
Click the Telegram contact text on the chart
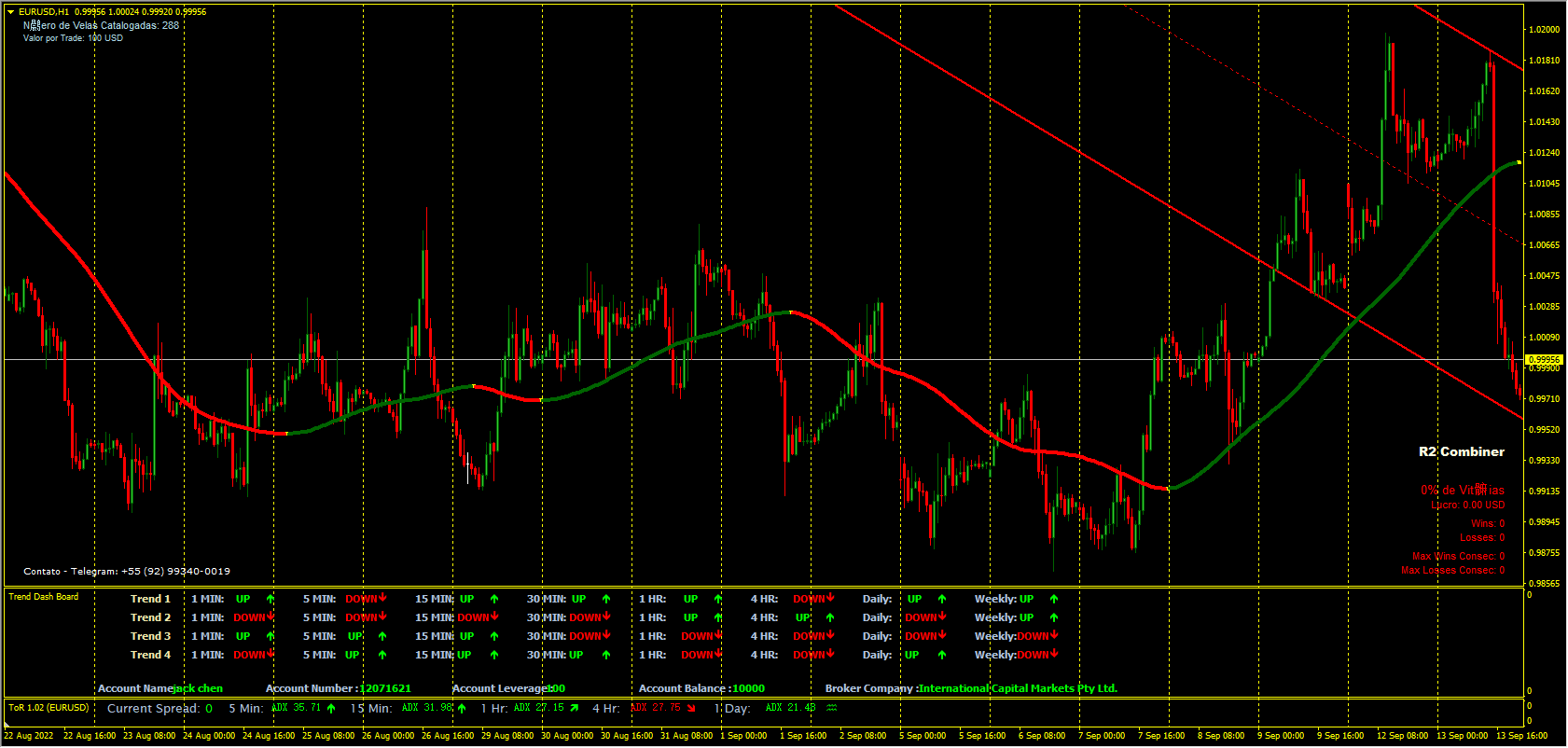[127, 571]
